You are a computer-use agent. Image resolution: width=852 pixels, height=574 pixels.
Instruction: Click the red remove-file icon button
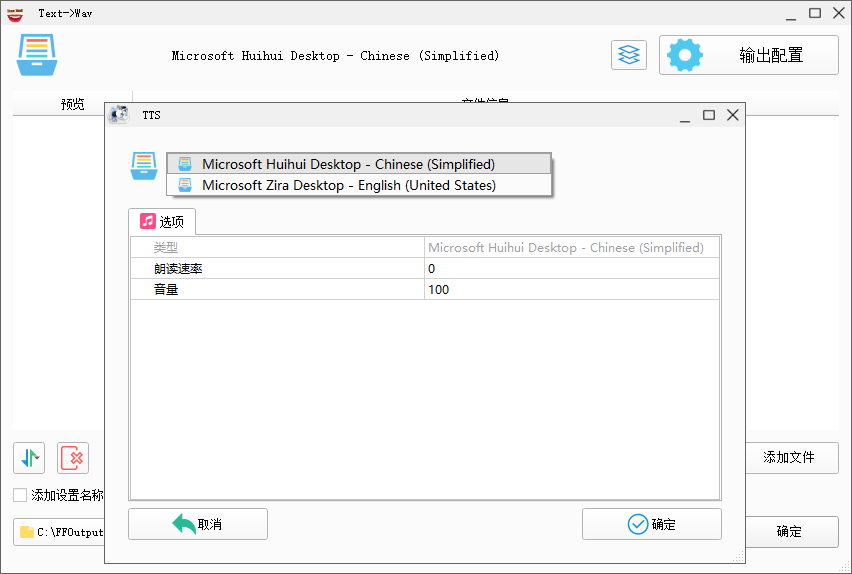[72, 458]
